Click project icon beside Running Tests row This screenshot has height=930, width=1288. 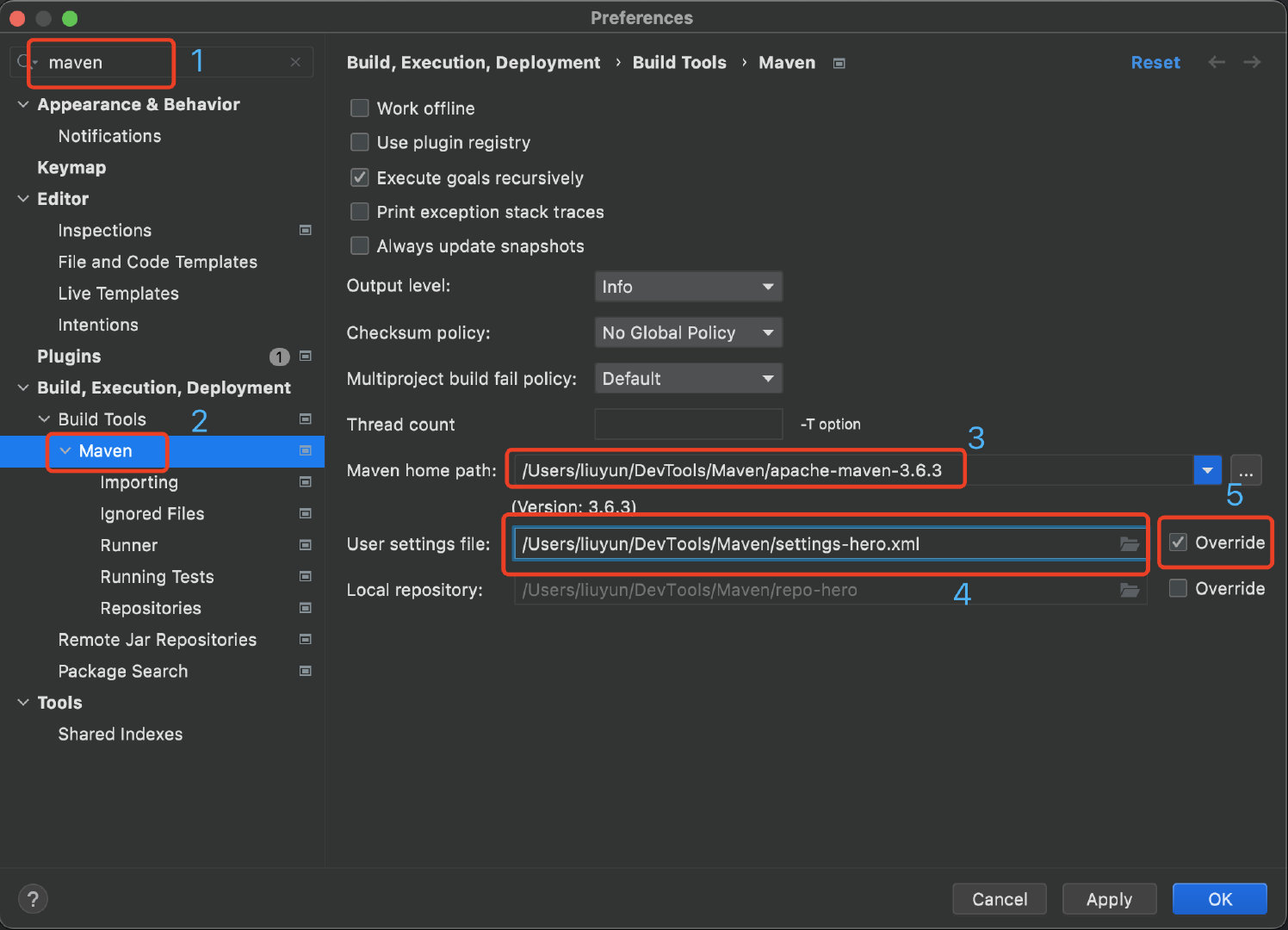(x=305, y=576)
